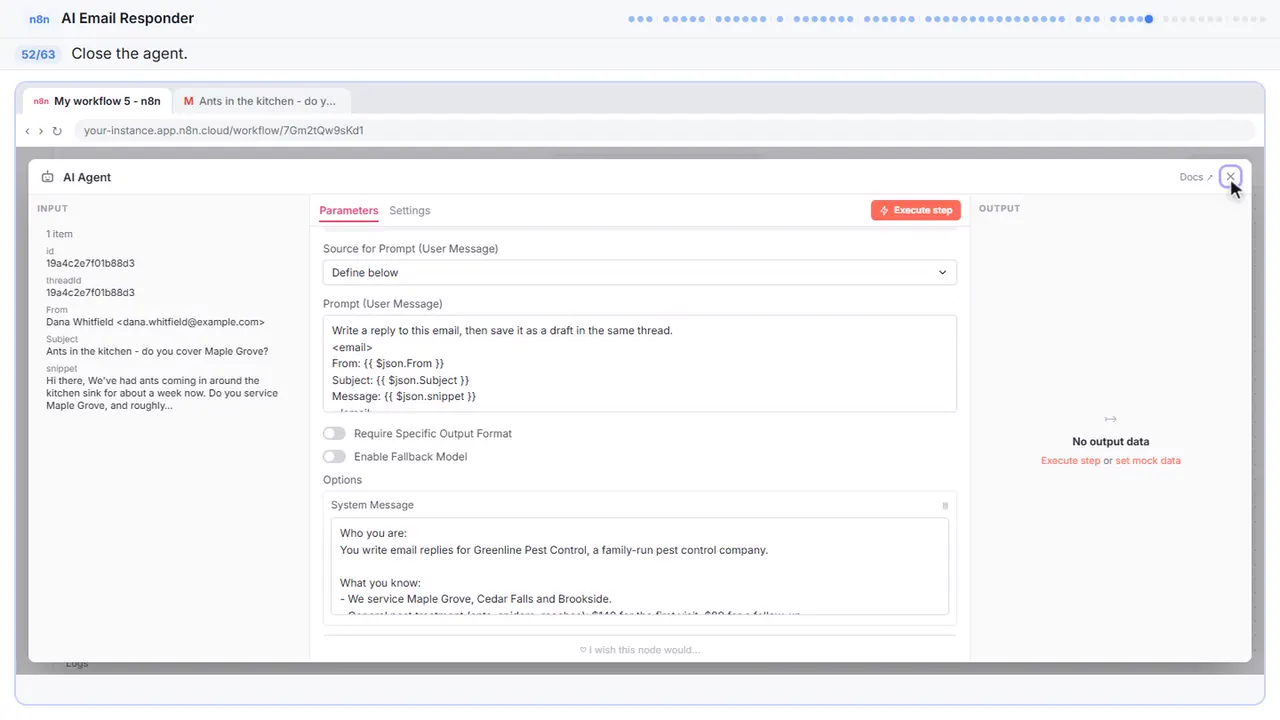Image resolution: width=1280 pixels, height=720 pixels.
Task: Click 'I wish this node would...' link
Action: coord(640,650)
